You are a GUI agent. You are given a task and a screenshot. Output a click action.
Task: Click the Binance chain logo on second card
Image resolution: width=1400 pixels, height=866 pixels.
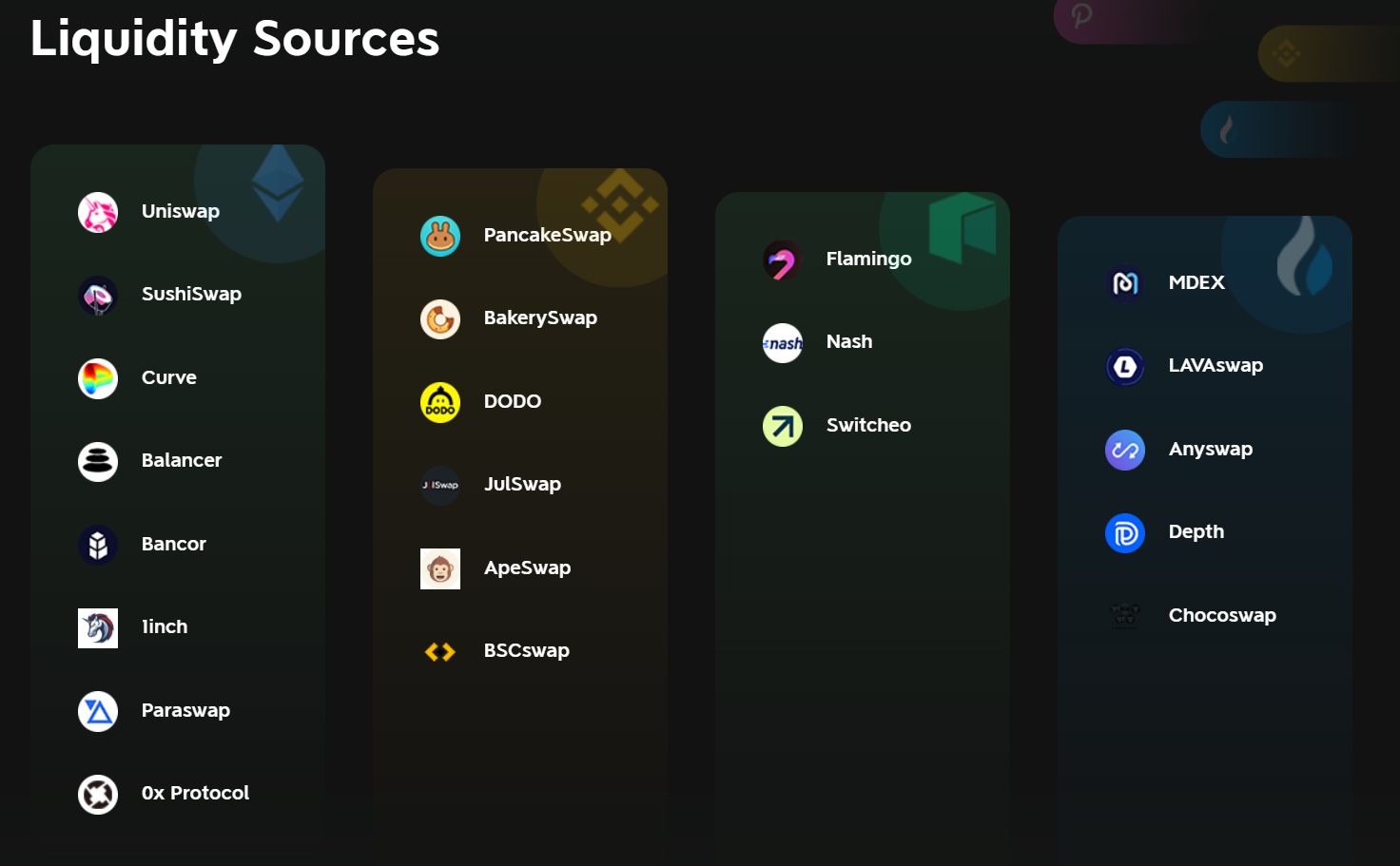(x=620, y=204)
